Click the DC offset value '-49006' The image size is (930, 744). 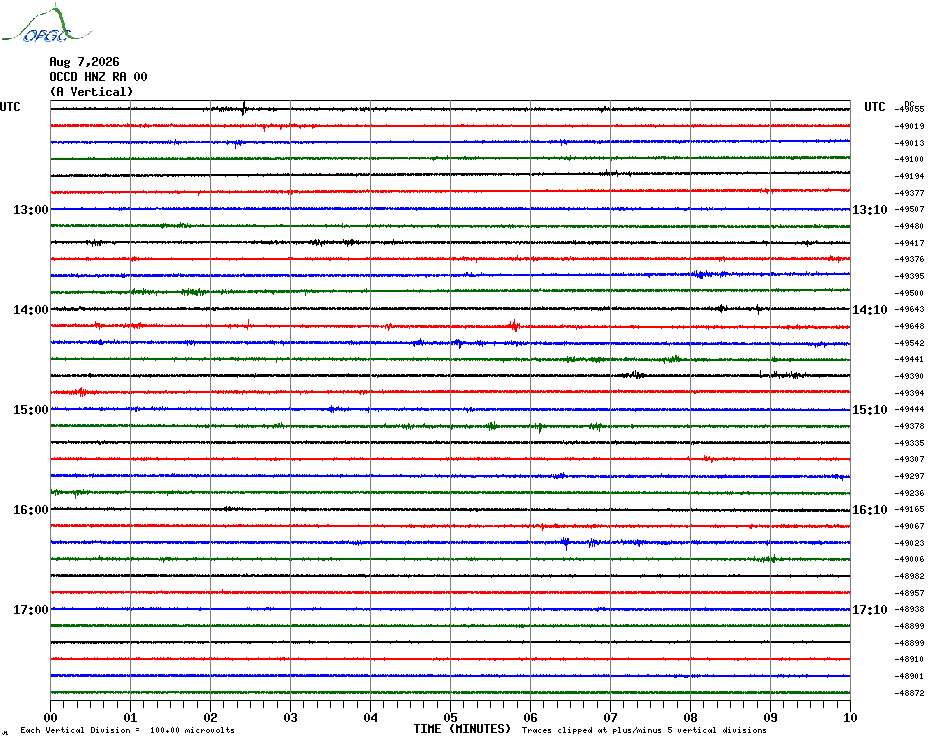(909, 559)
